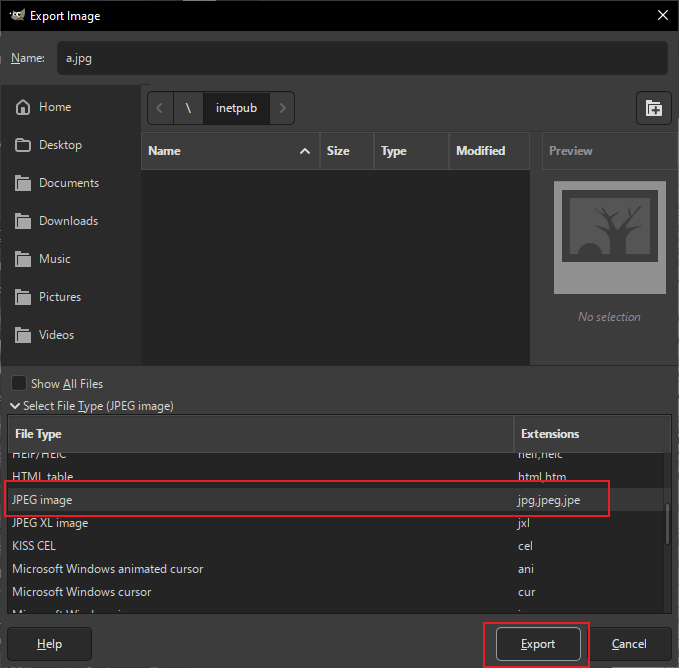The width and height of the screenshot is (679, 668).
Task: Open the Desktop folder in sidebar
Action: point(60,145)
